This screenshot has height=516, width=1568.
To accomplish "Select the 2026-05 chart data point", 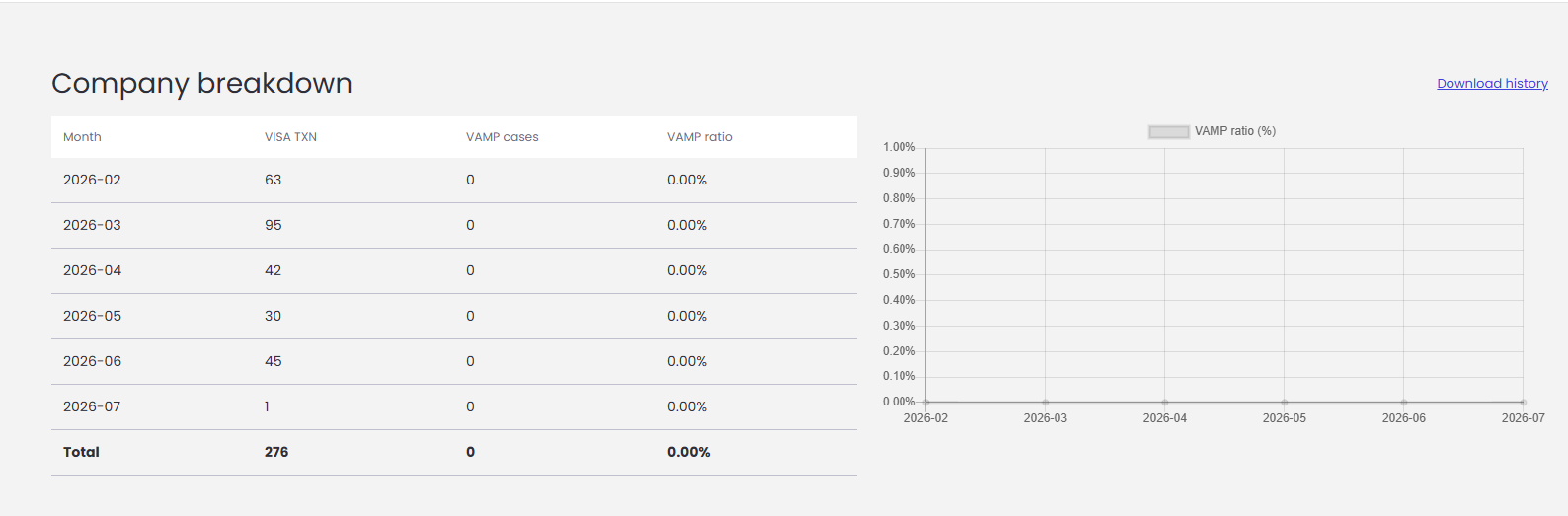I will pyautogui.click(x=1285, y=402).
